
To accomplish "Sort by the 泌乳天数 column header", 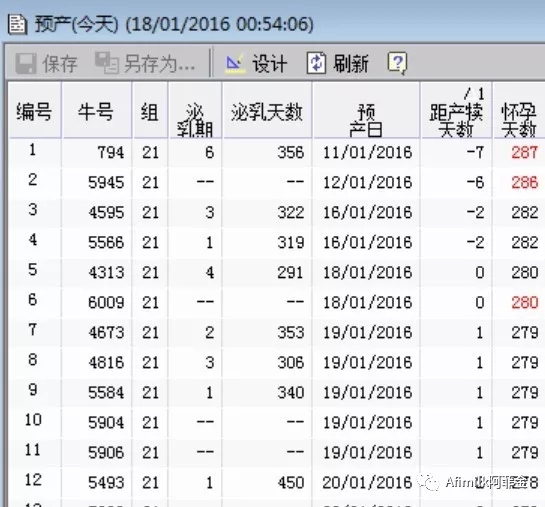I will point(267,111).
